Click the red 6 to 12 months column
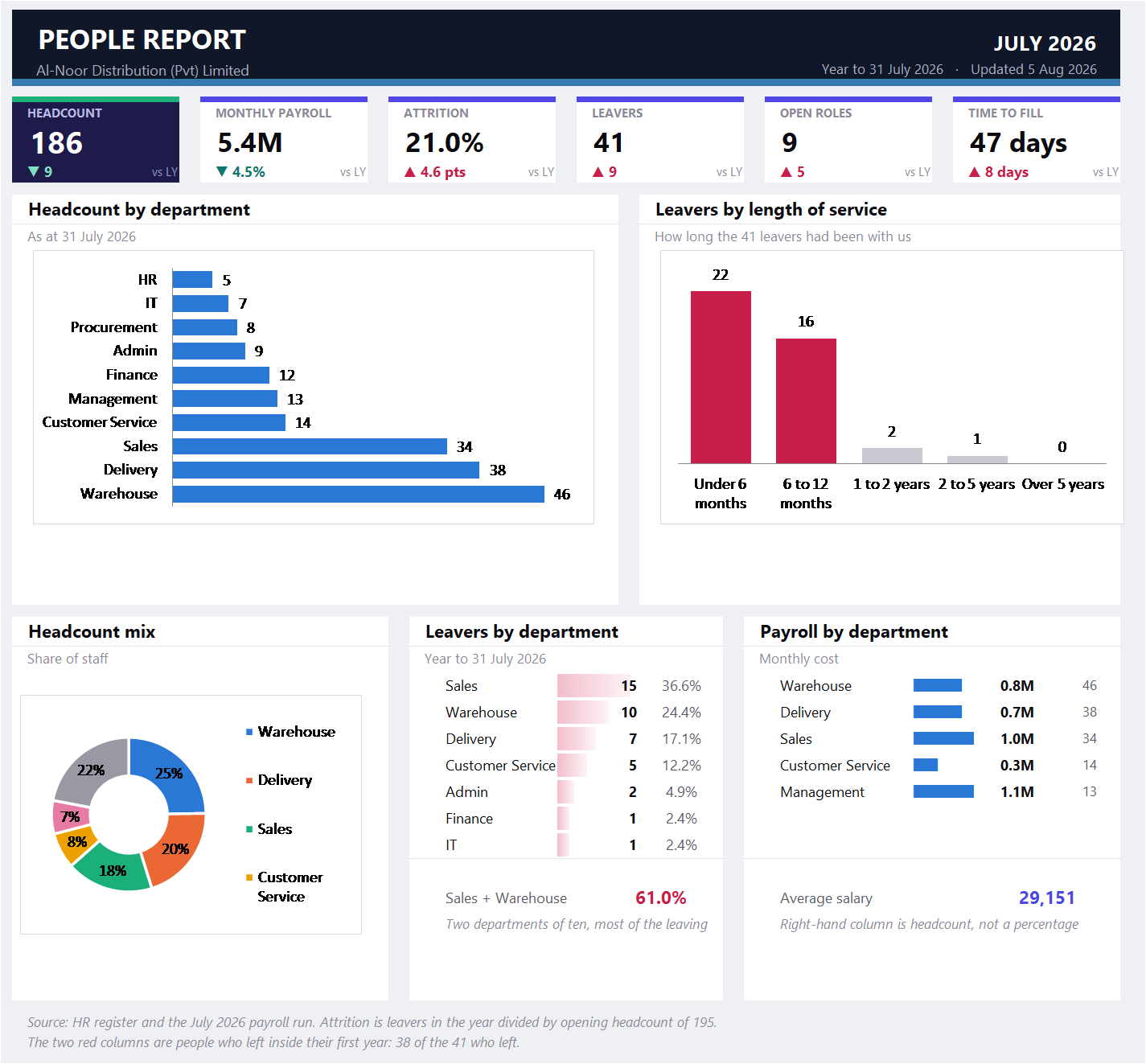1146x1064 pixels. (x=806, y=401)
